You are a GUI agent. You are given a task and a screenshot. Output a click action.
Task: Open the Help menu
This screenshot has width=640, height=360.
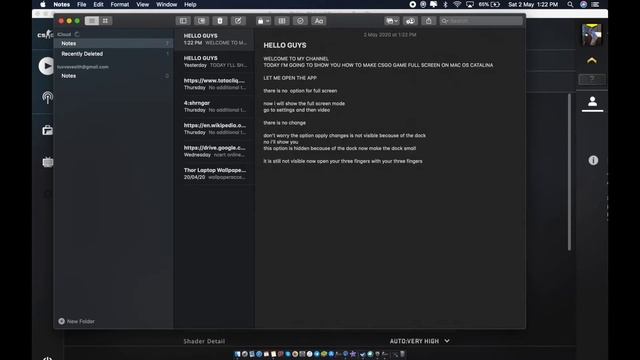(x=190, y=4)
